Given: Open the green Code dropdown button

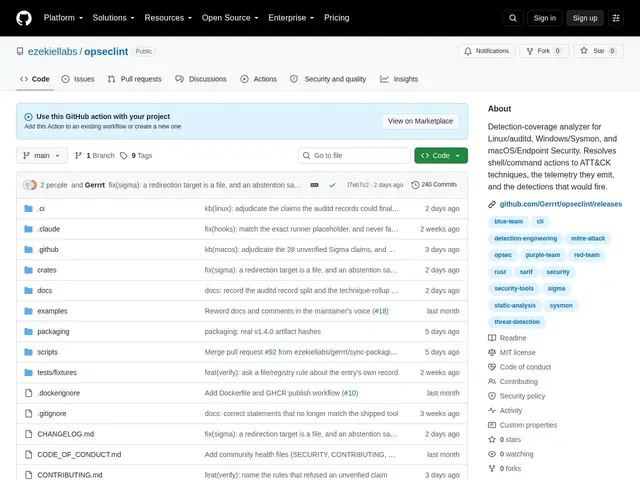Looking at the screenshot, I should (x=441, y=156).
